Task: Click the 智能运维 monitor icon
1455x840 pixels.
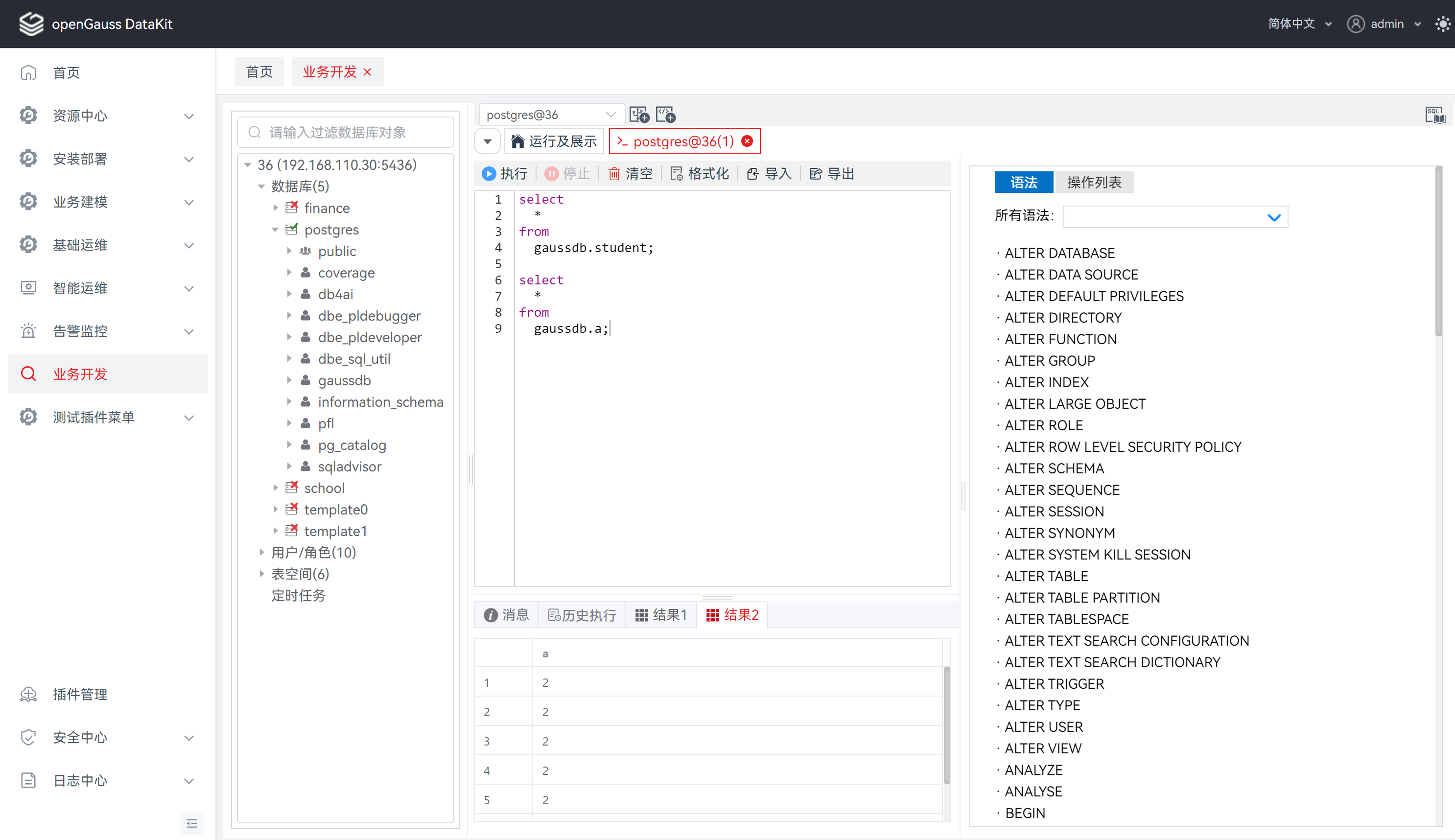Action: [x=28, y=288]
